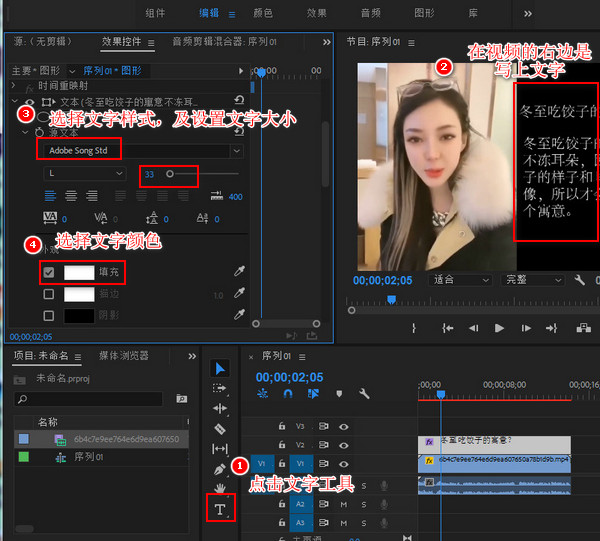Open Program monitor settings wrench
600x541 pixels.
pos(579,280)
